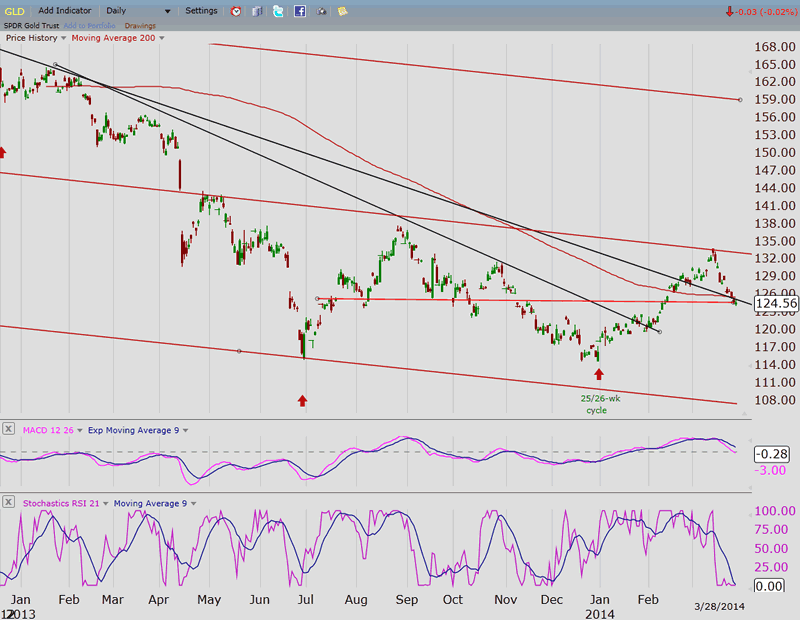Expand Moving Average 200 options
The height and width of the screenshot is (620, 800).
(x=162, y=38)
